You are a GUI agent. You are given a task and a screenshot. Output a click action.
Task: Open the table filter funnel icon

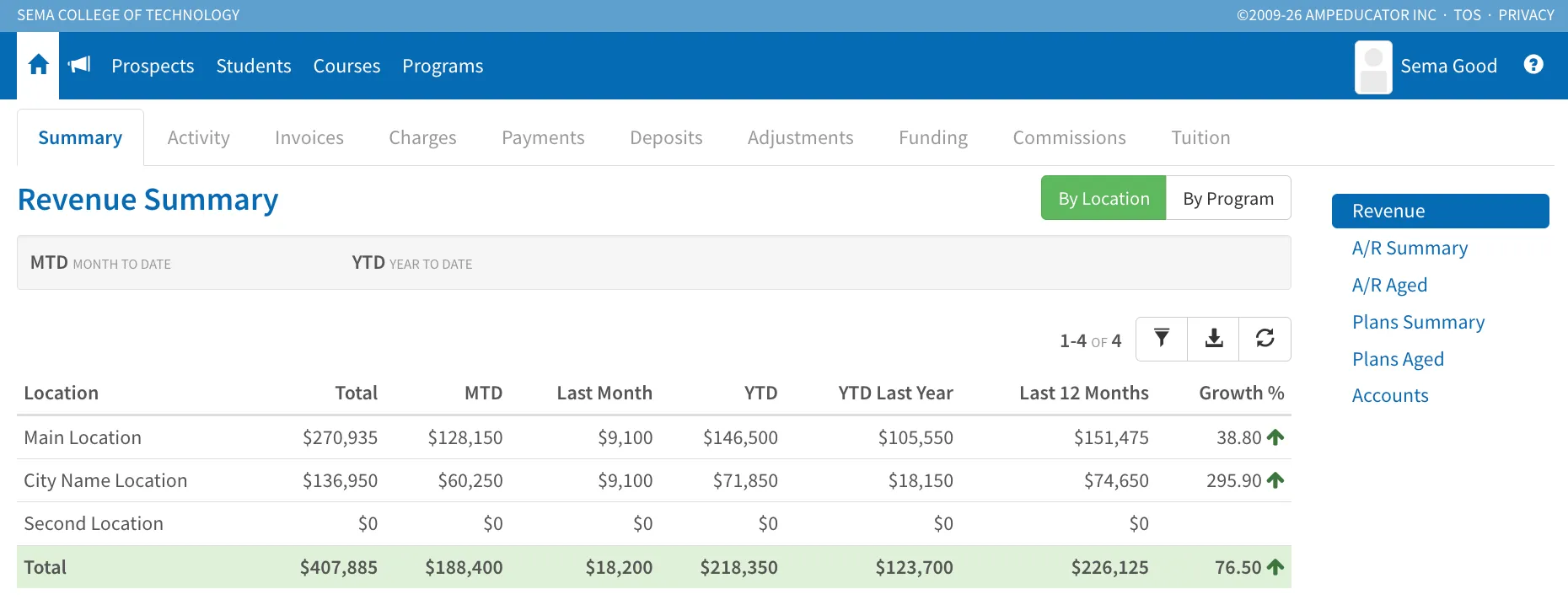pyautogui.click(x=1162, y=339)
